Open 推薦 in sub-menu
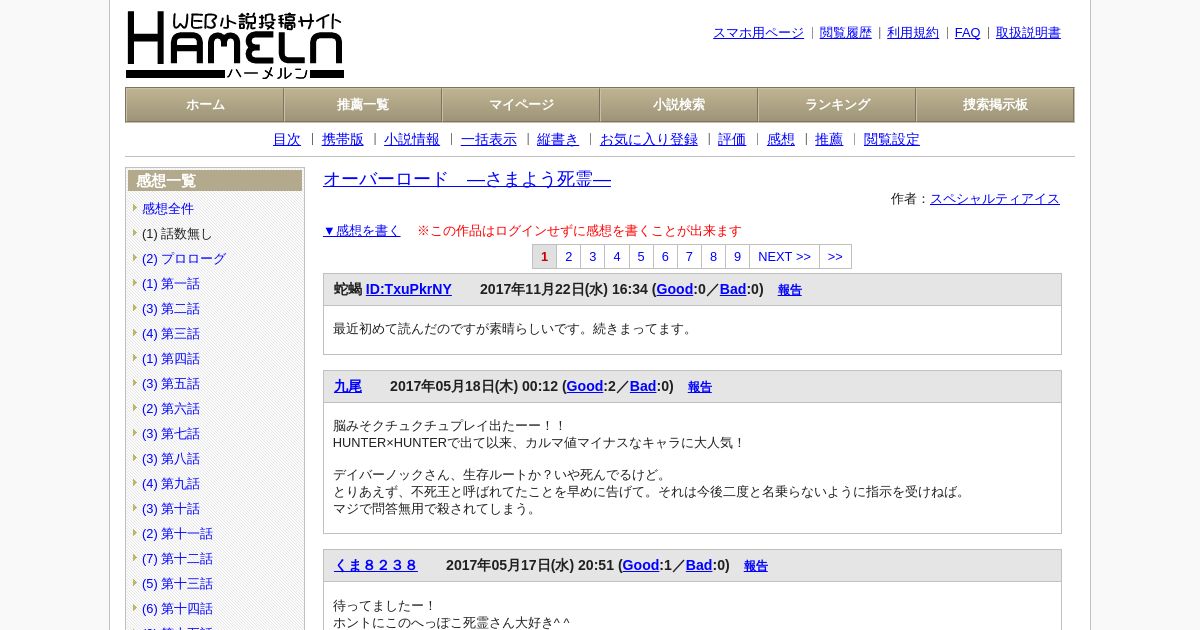This screenshot has height=630, width=1200. (x=829, y=140)
